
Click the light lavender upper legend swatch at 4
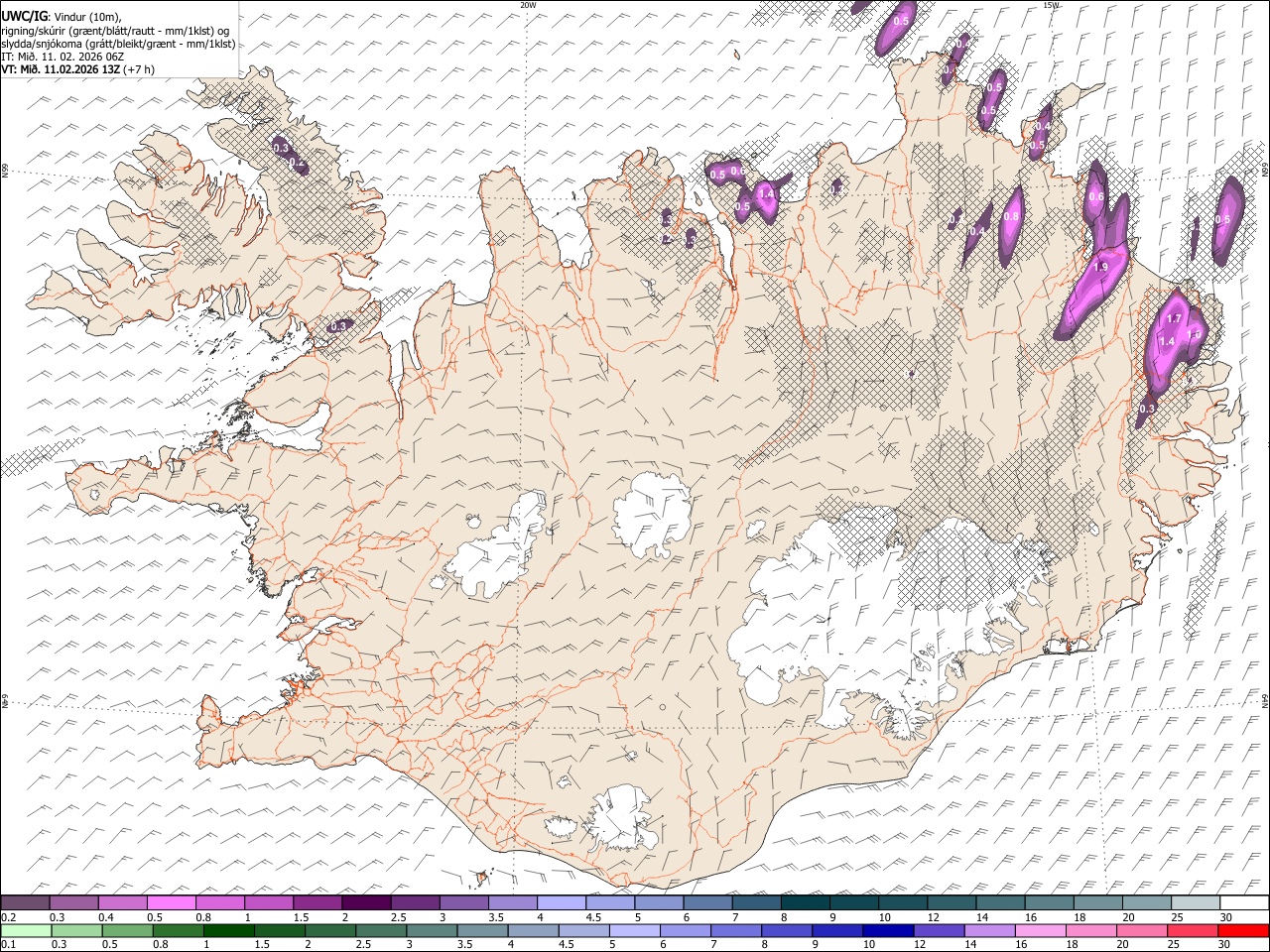pyautogui.click(x=560, y=903)
